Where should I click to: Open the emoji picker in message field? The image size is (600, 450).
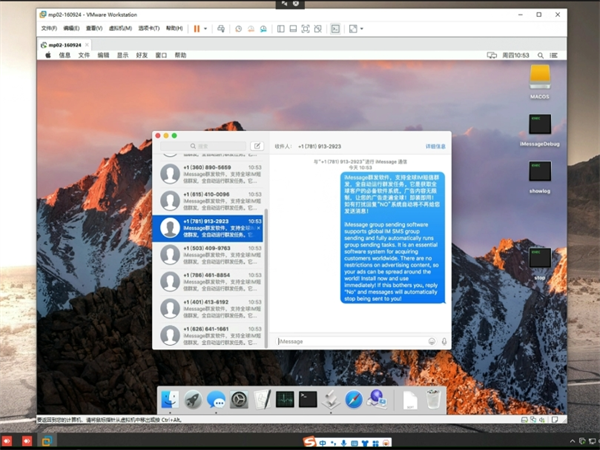pos(432,341)
